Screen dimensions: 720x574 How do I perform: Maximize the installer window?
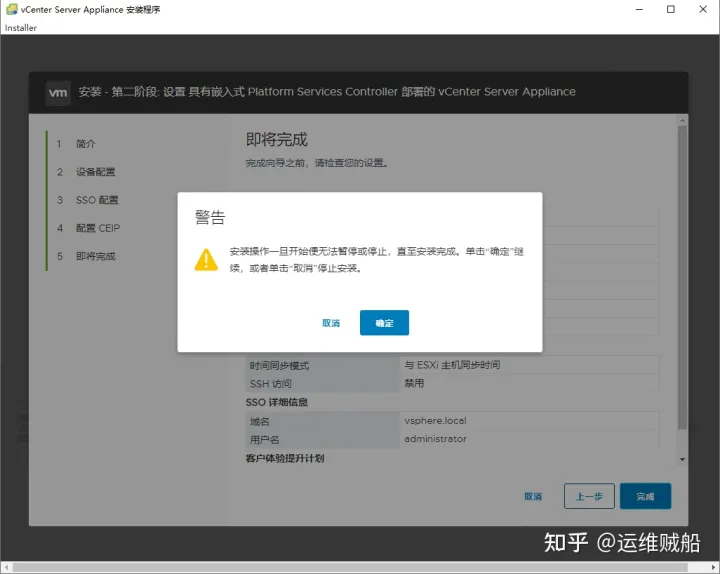coord(670,9)
